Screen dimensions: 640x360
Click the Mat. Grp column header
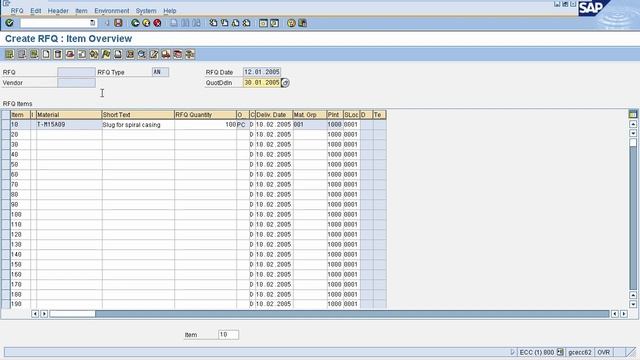click(310, 115)
